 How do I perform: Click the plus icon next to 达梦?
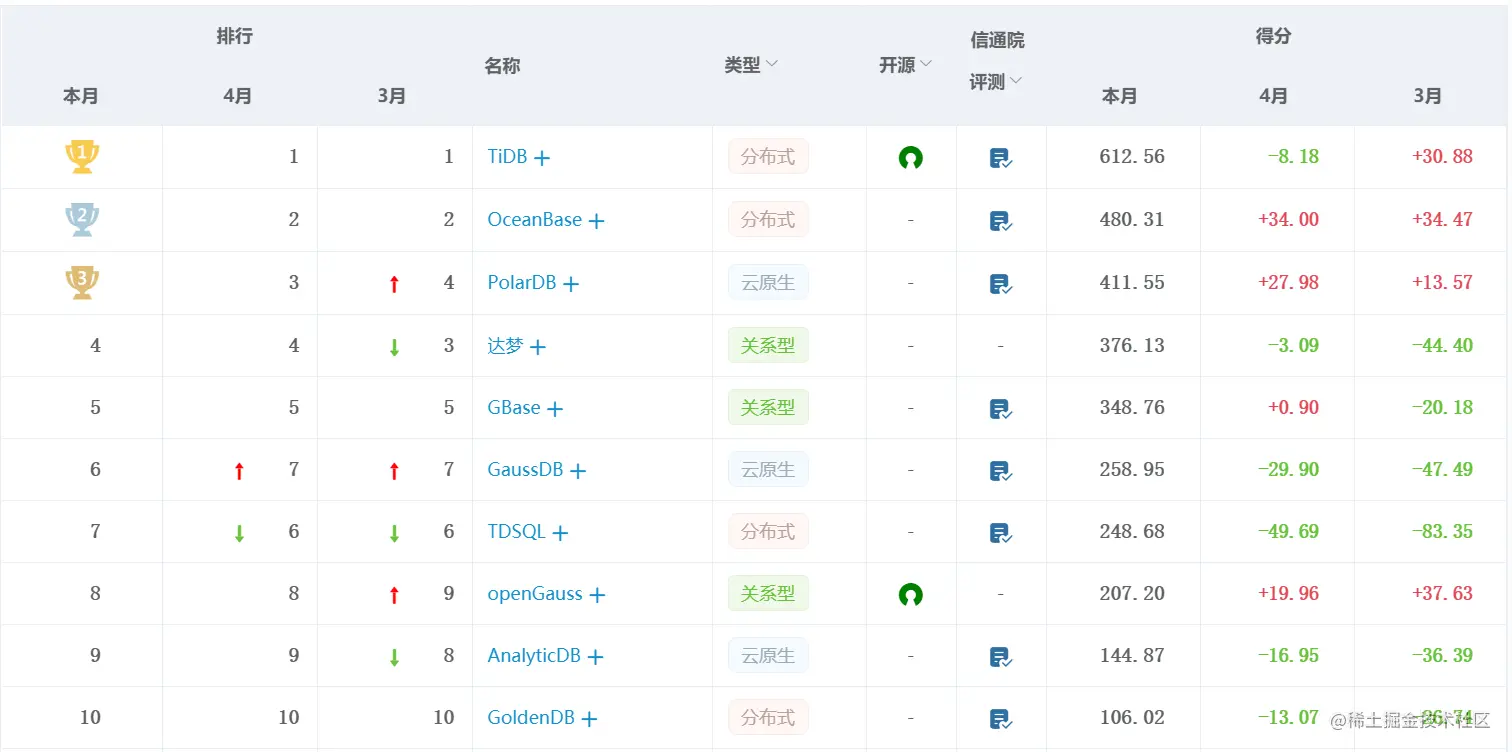(538, 347)
